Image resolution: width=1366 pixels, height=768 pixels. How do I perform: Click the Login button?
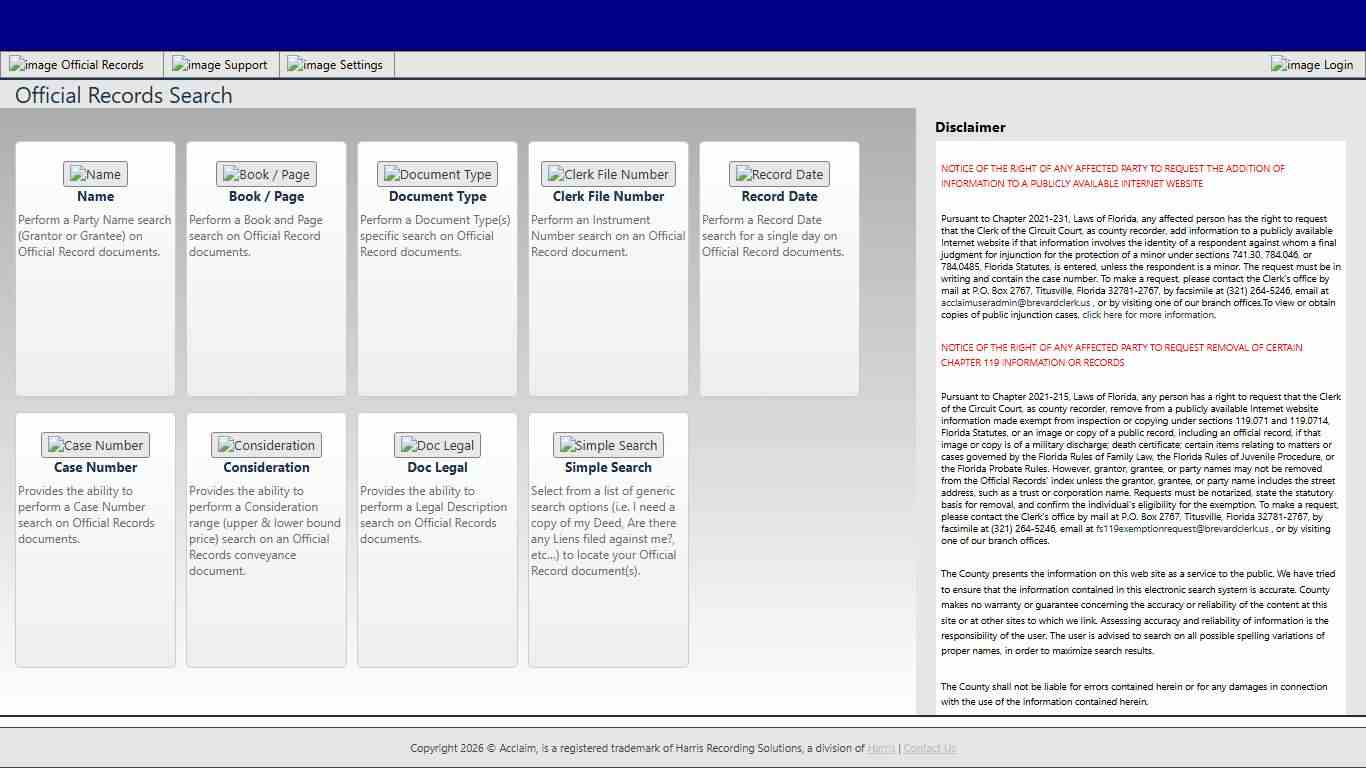pyautogui.click(x=1312, y=65)
